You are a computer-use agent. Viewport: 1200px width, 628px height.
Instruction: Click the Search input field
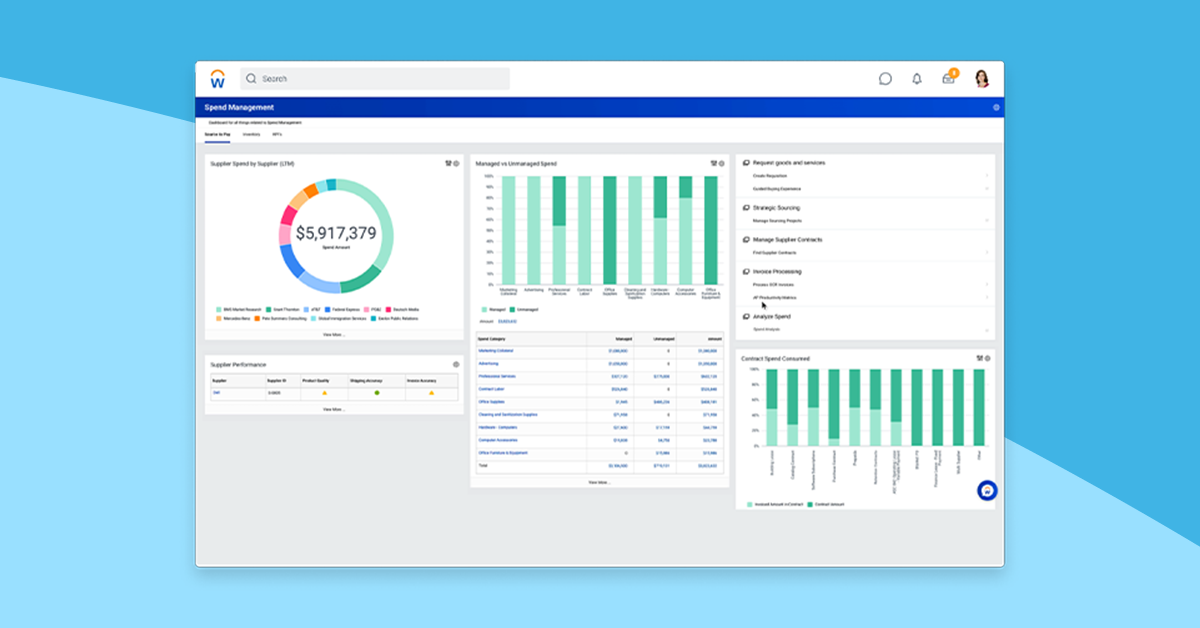[375, 78]
